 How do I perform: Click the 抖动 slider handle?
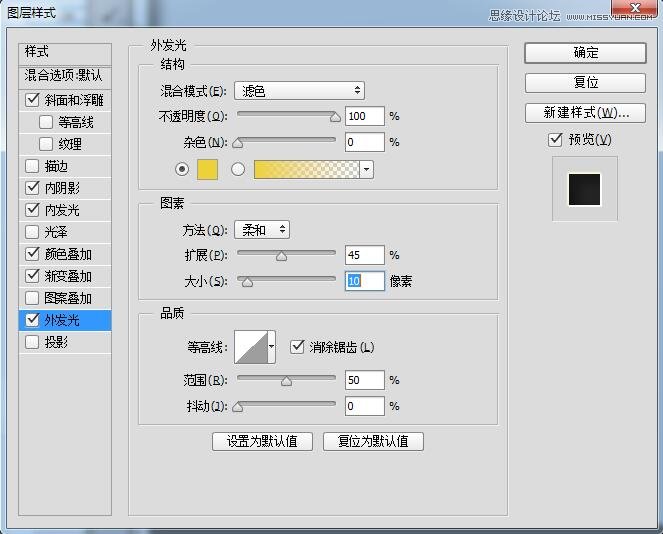click(238, 408)
